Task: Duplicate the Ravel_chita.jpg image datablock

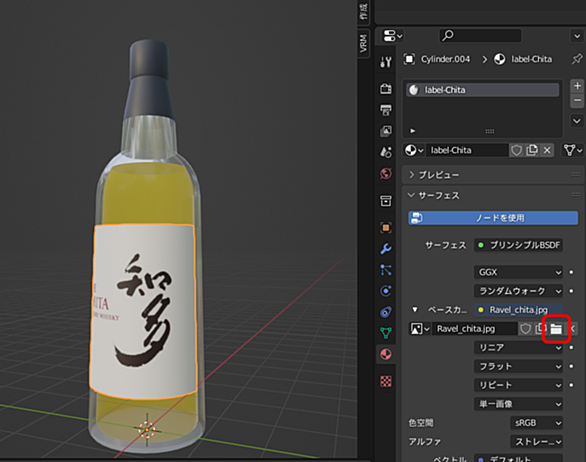Action: 540,329
